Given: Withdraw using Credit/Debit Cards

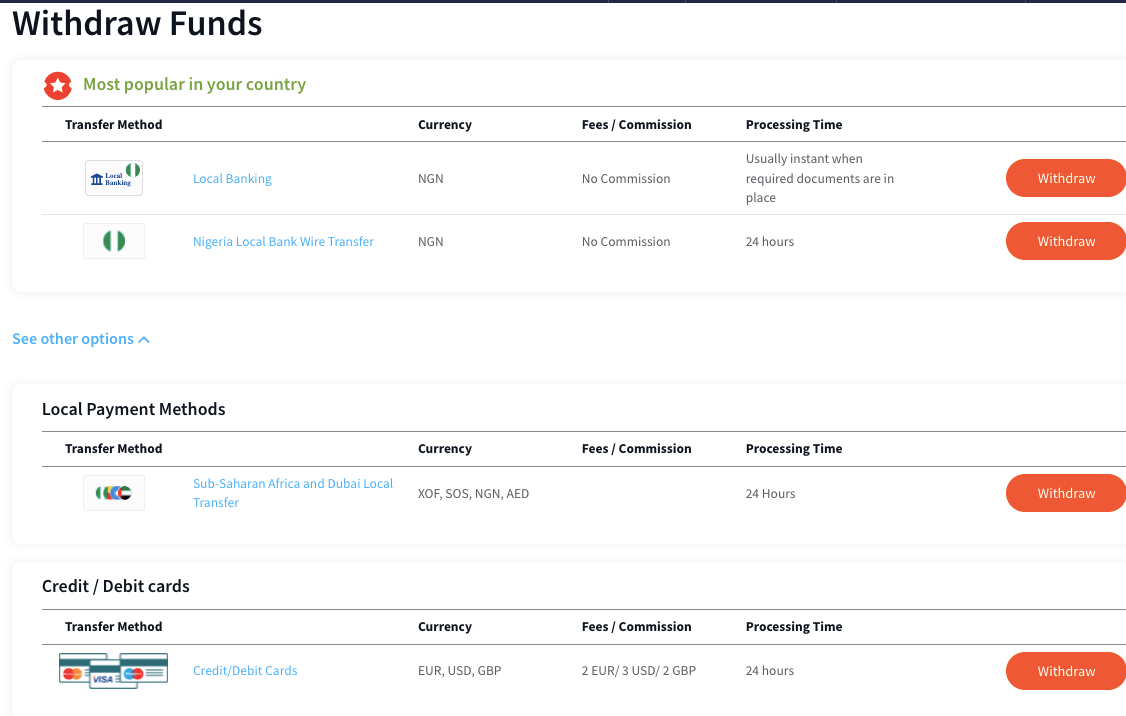Looking at the screenshot, I should (1066, 671).
